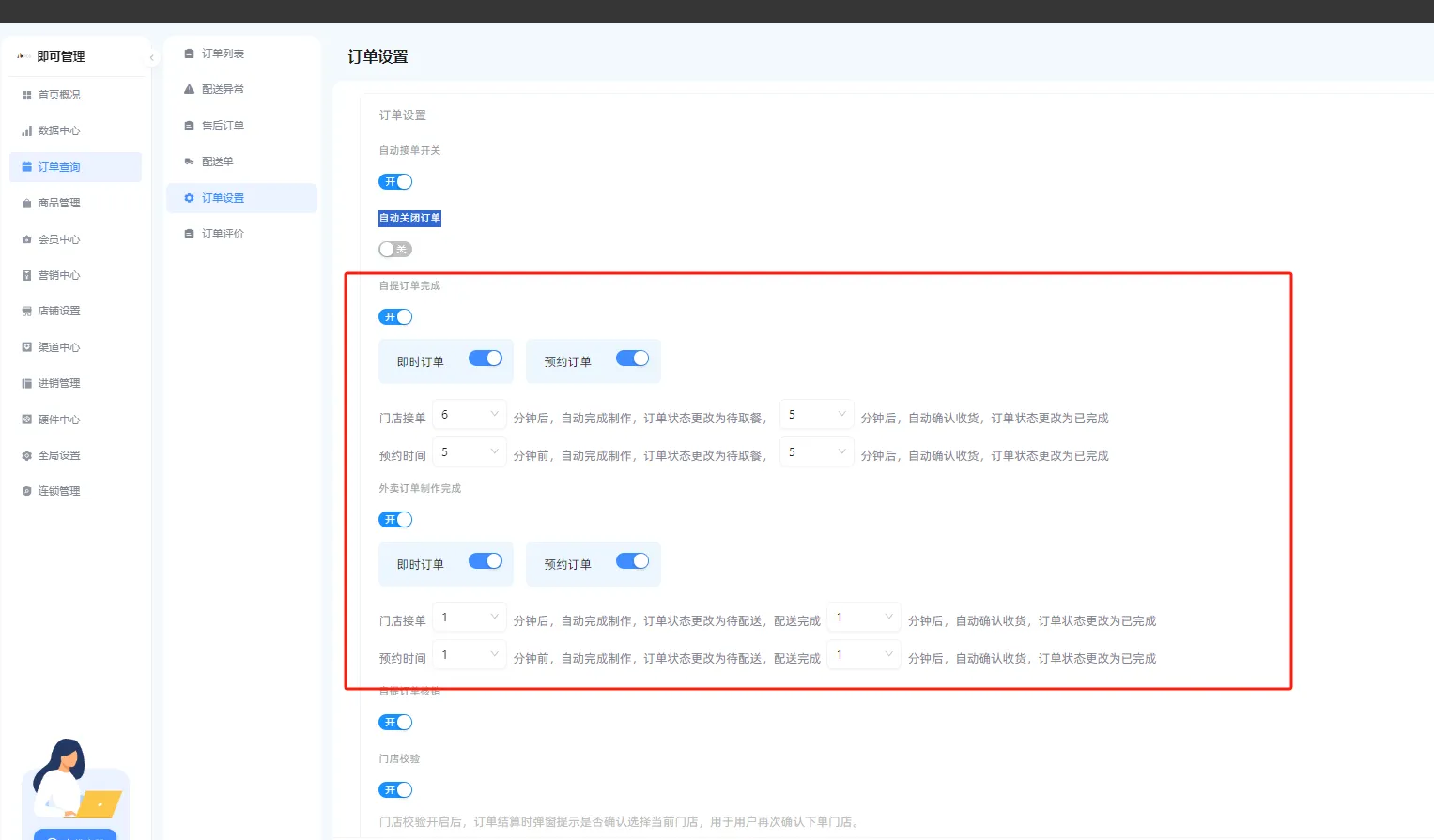Click the 配送异常 warning triangle icon

point(189,89)
